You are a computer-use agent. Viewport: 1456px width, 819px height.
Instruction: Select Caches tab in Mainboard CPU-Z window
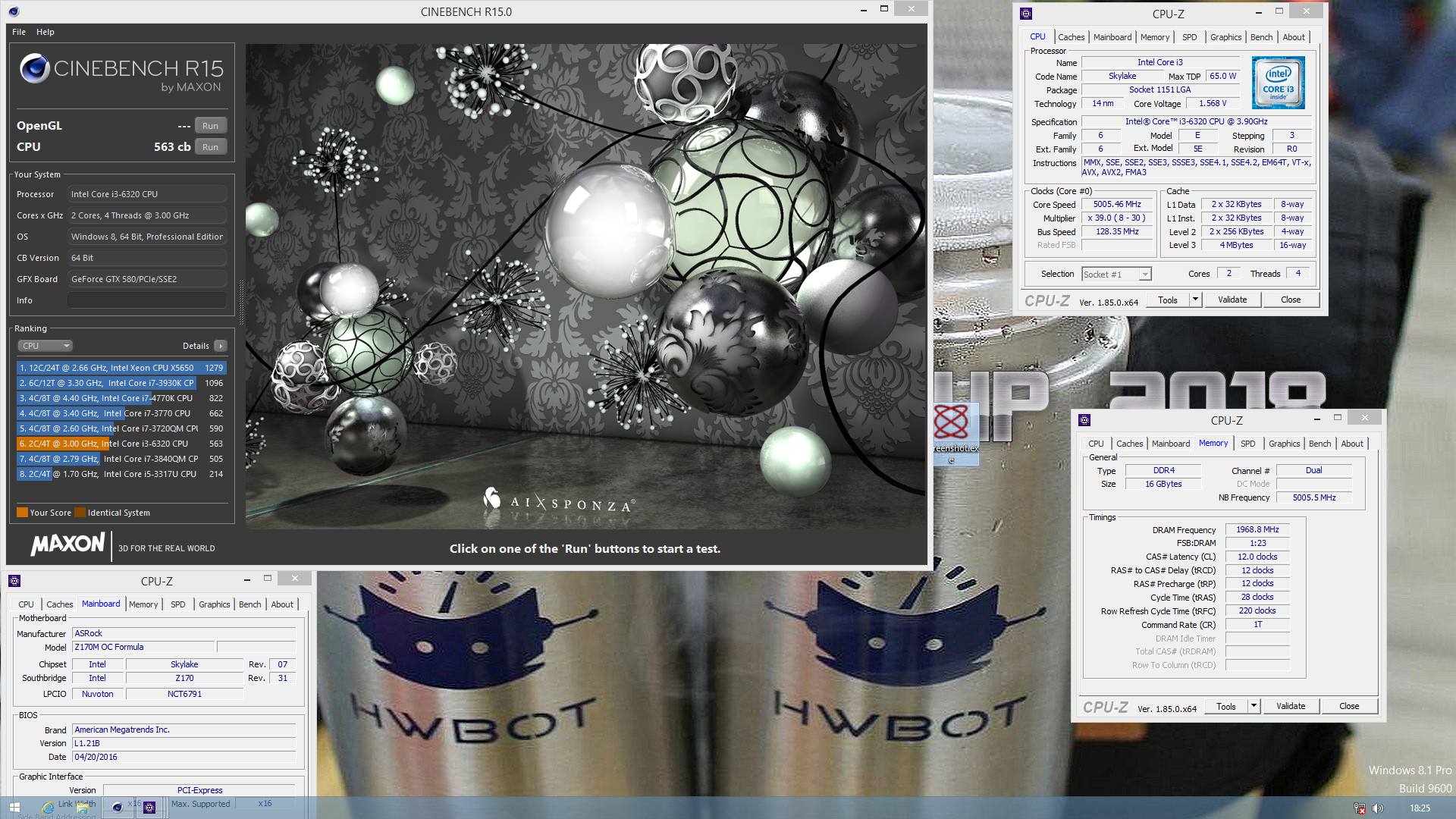(x=59, y=604)
